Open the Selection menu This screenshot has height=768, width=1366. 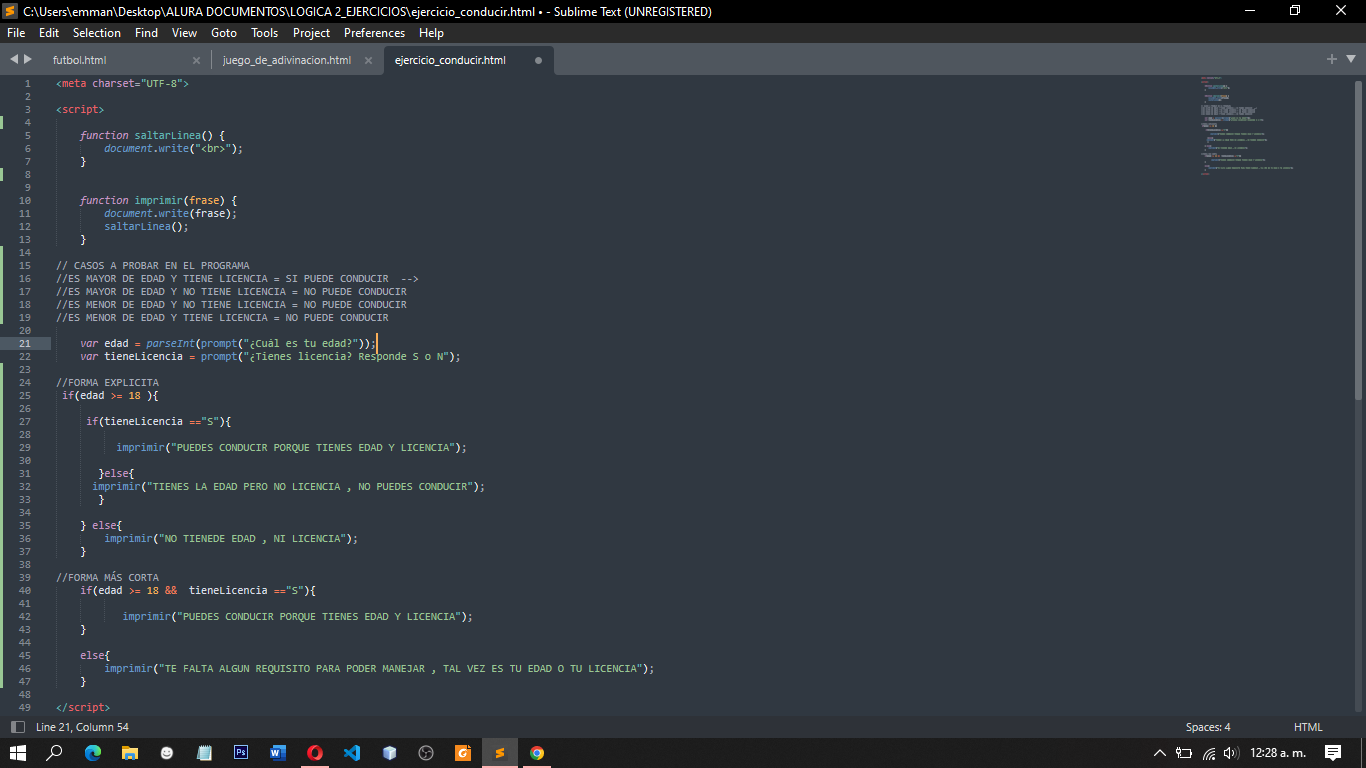coord(97,33)
